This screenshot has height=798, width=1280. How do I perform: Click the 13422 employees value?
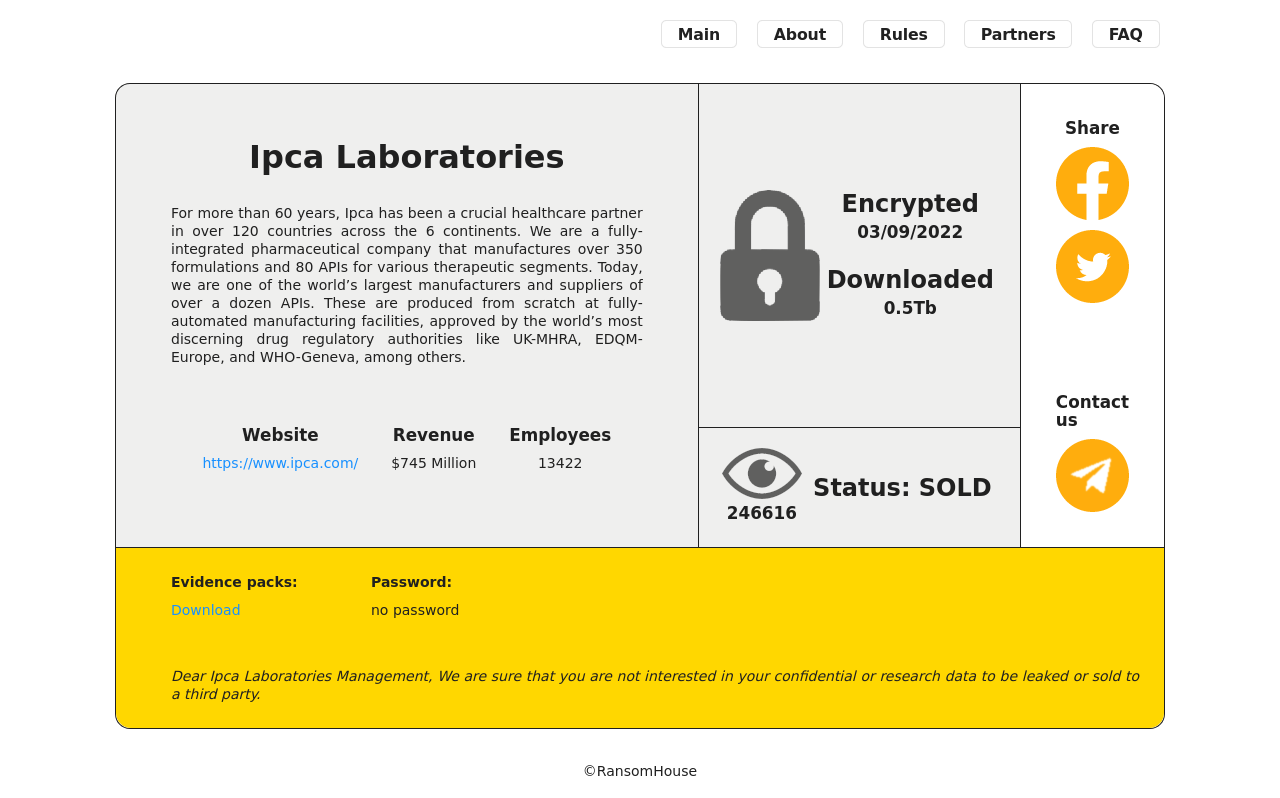[x=560, y=463]
